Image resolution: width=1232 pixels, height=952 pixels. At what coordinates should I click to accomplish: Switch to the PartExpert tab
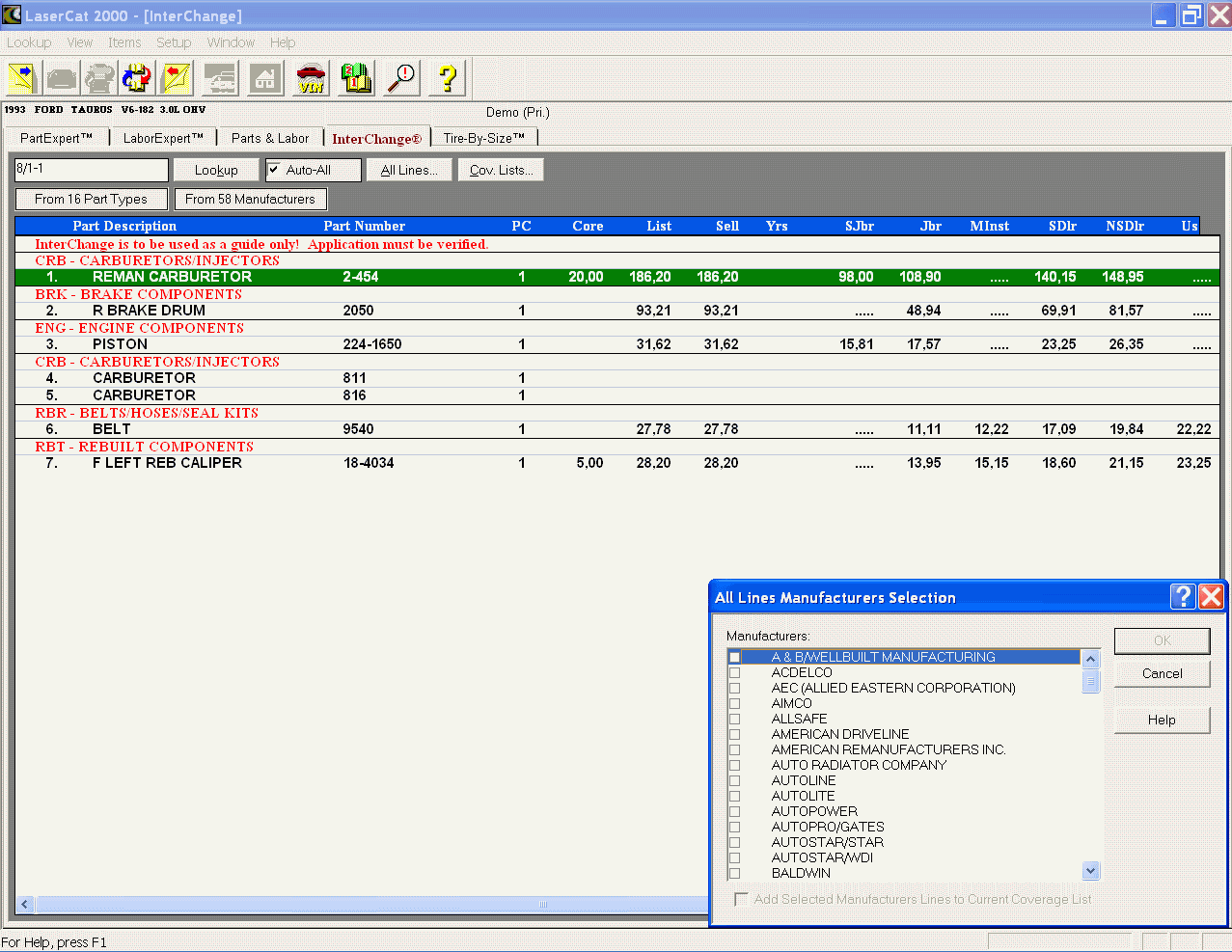point(57,138)
